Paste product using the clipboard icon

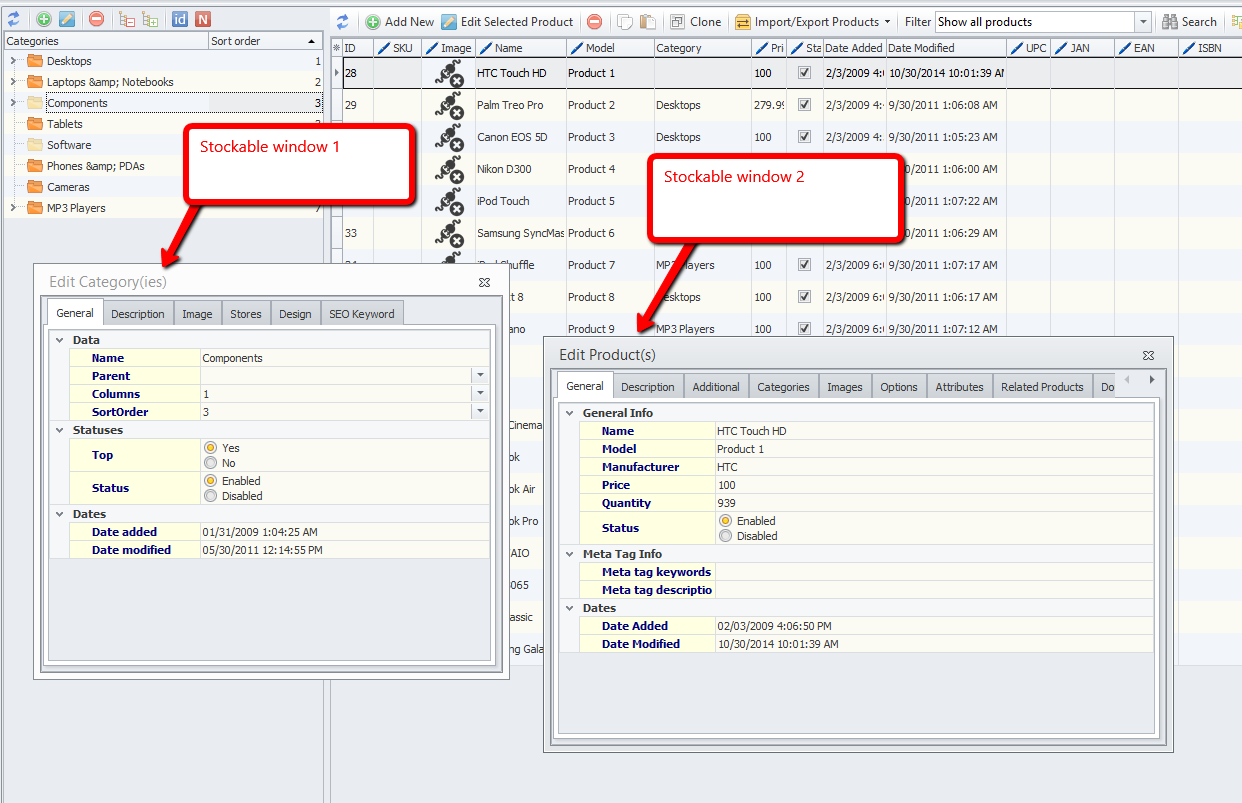(x=647, y=21)
